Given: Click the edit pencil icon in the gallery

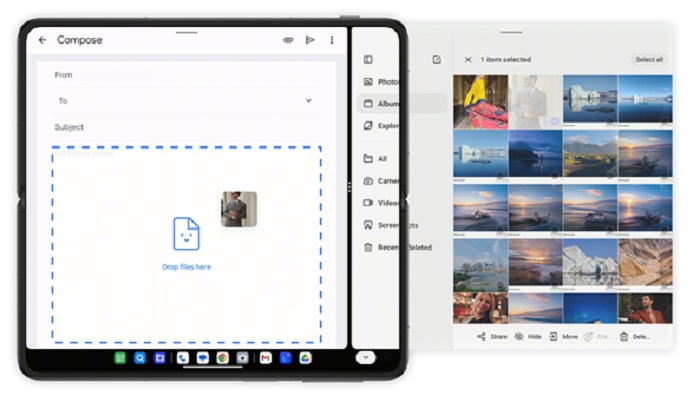Looking at the screenshot, I should tap(437, 59).
